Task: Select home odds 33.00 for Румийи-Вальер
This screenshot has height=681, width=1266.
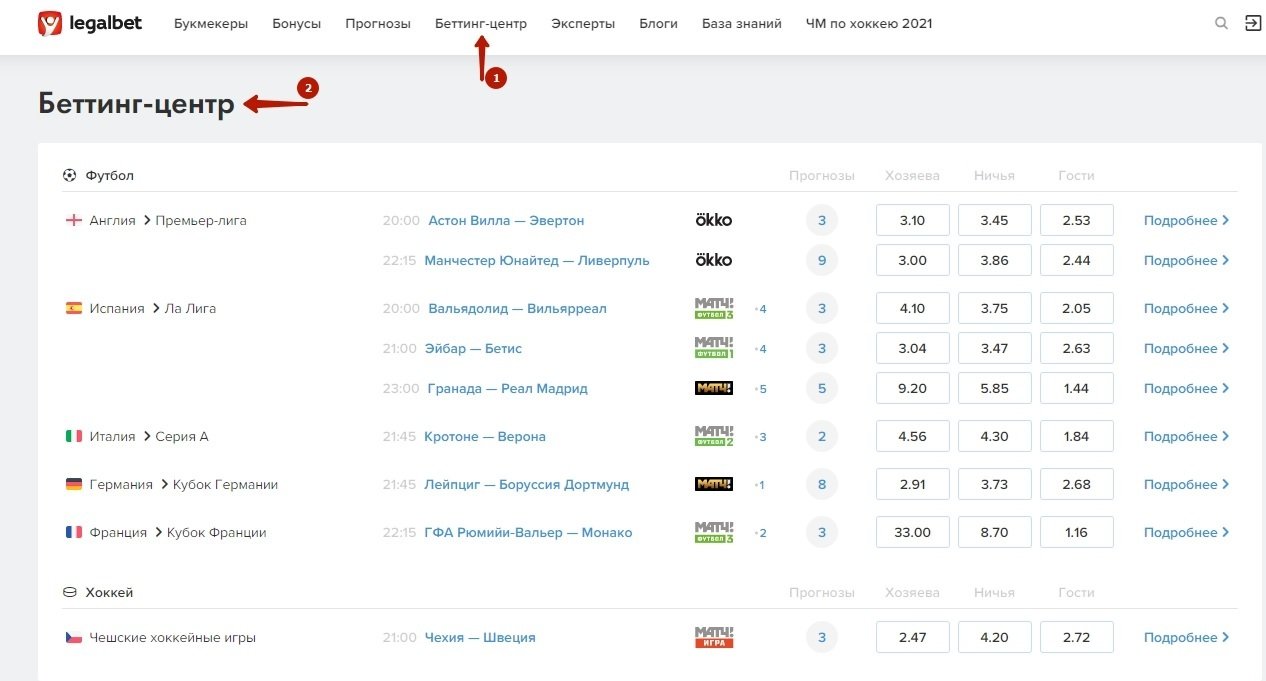Action: click(x=912, y=533)
